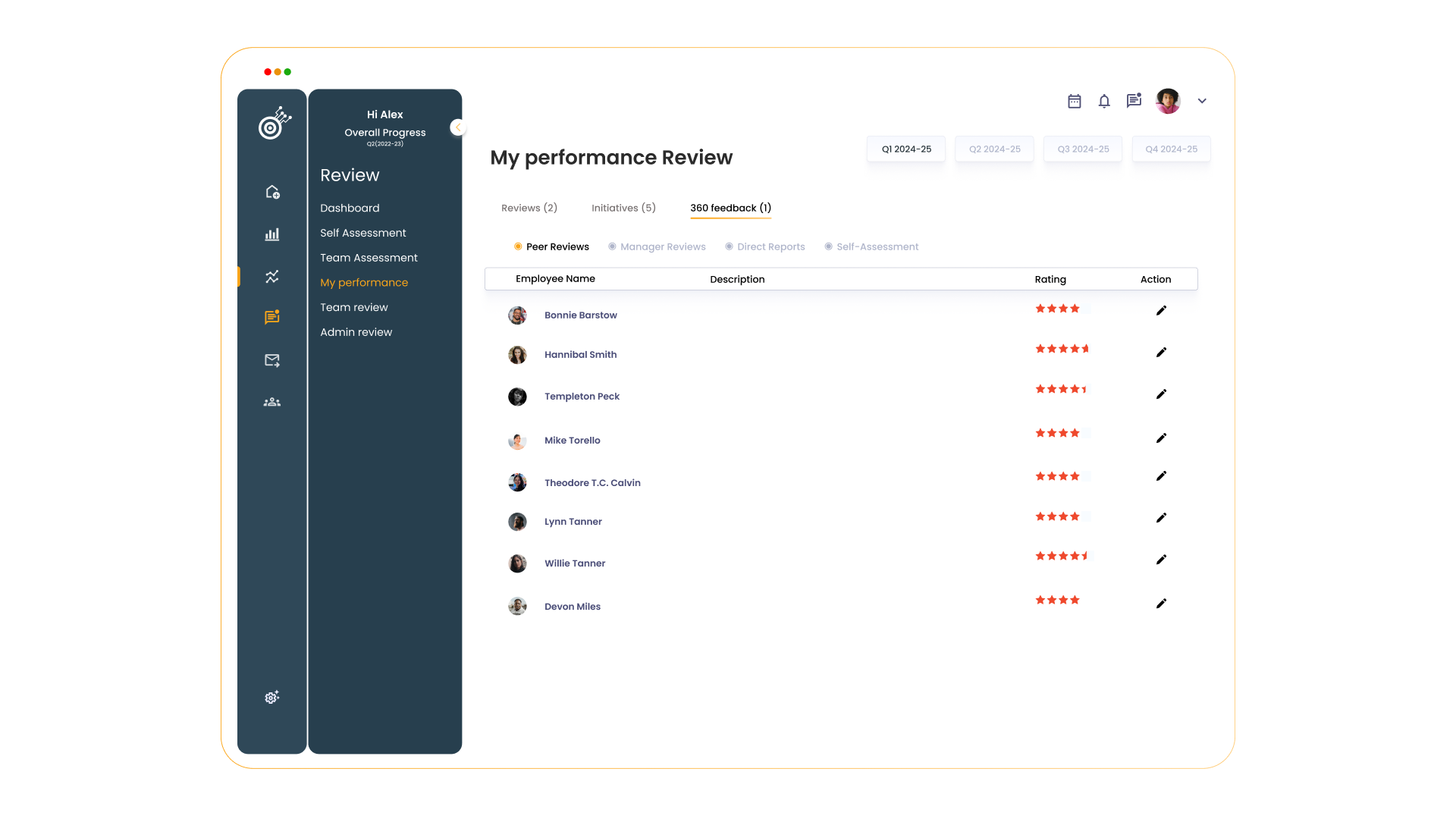Viewport: 1456px width, 819px height.
Task: Open the mail envelope sidebar icon
Action: pos(272,360)
